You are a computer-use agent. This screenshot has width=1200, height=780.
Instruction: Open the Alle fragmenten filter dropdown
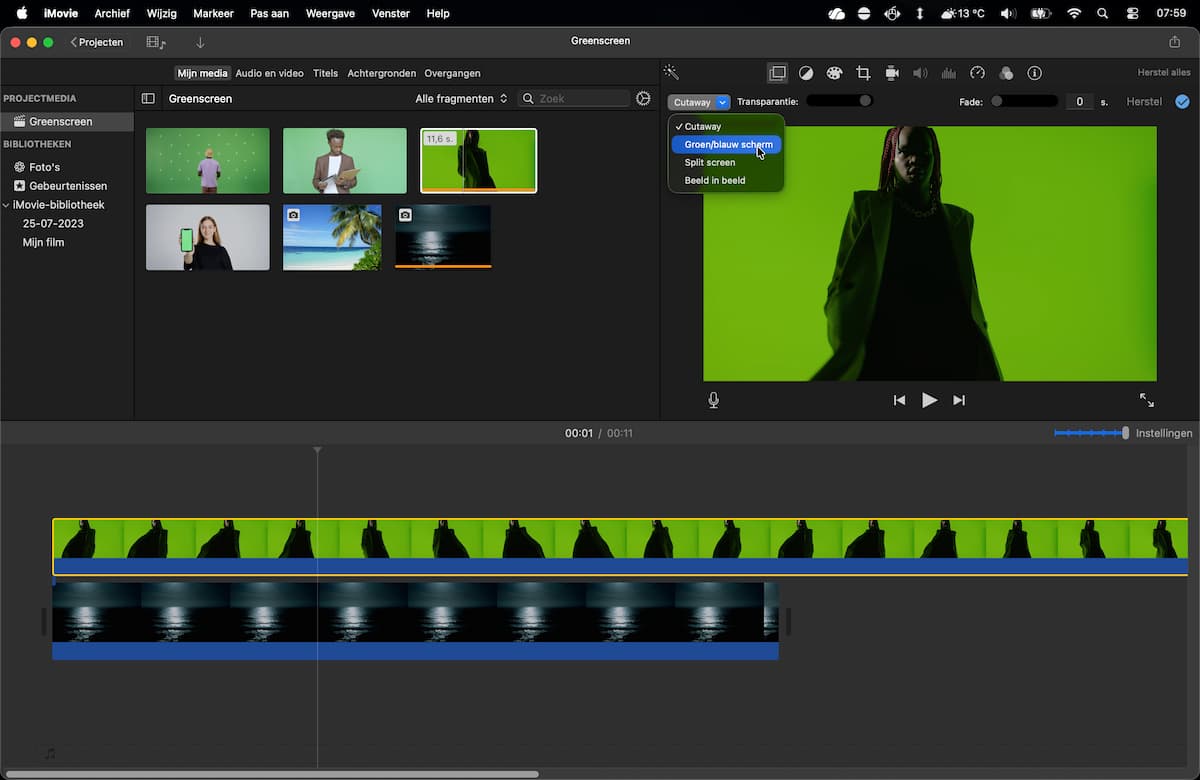461,99
